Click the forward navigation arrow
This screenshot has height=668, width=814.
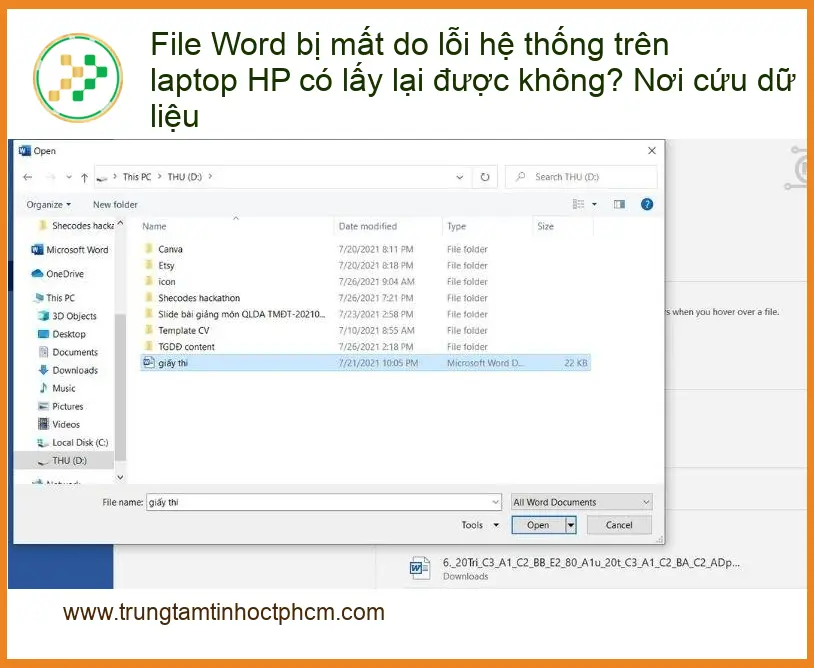pyautogui.click(x=50, y=177)
